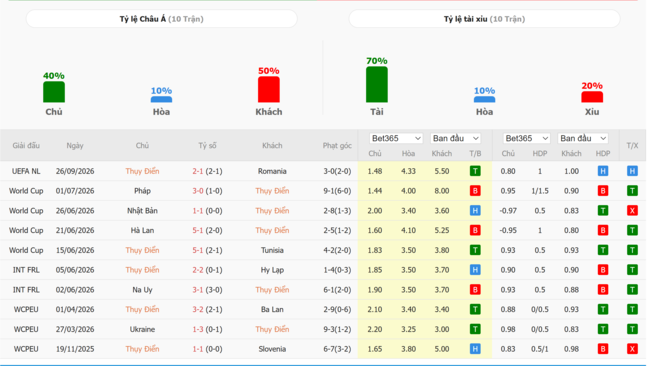Open Thụy Điển link in Romania match row
The height and width of the screenshot is (366, 650).
(142, 171)
